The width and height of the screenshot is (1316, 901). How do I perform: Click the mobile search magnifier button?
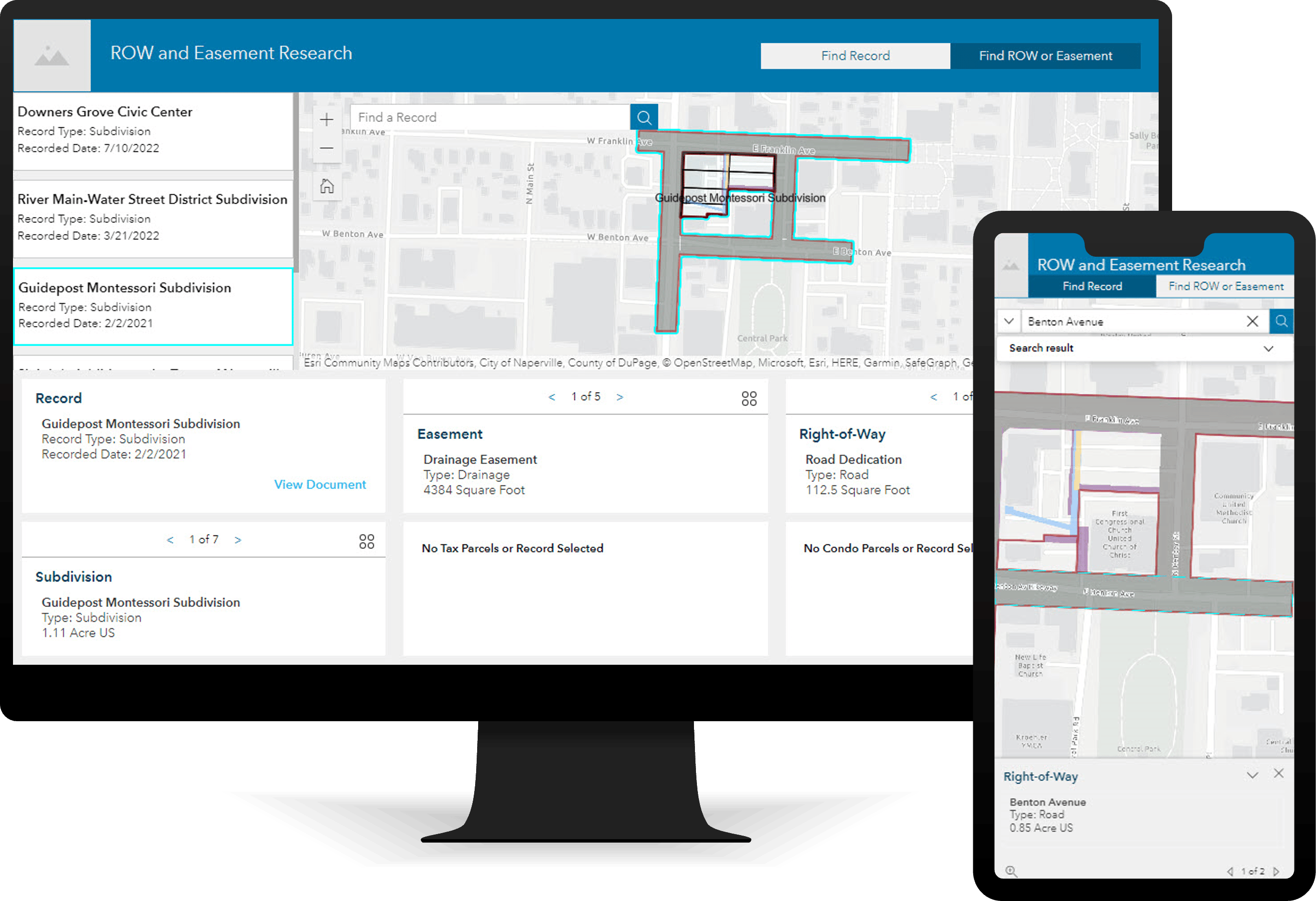click(x=1281, y=322)
